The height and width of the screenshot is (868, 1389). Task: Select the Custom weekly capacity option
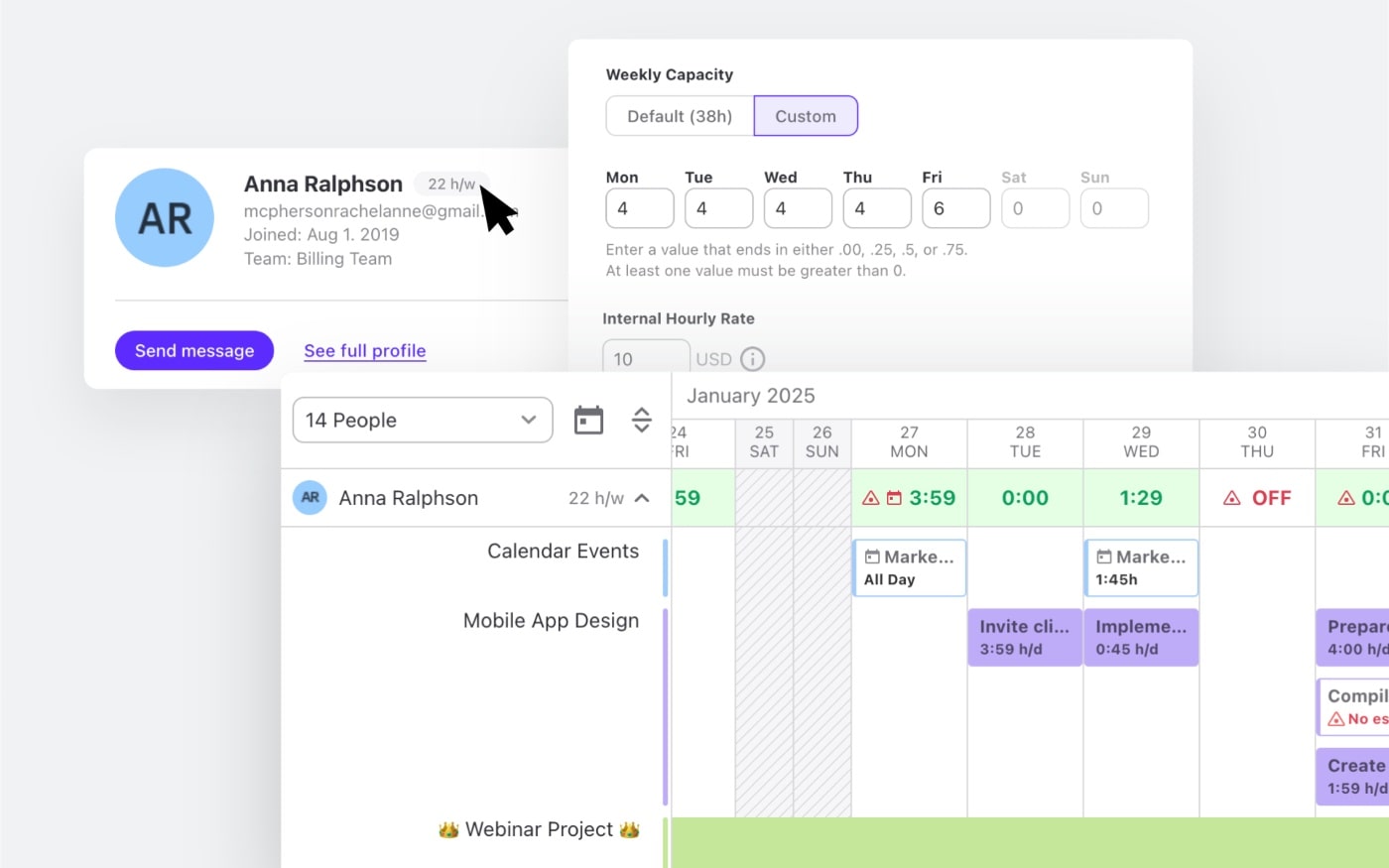(x=806, y=116)
